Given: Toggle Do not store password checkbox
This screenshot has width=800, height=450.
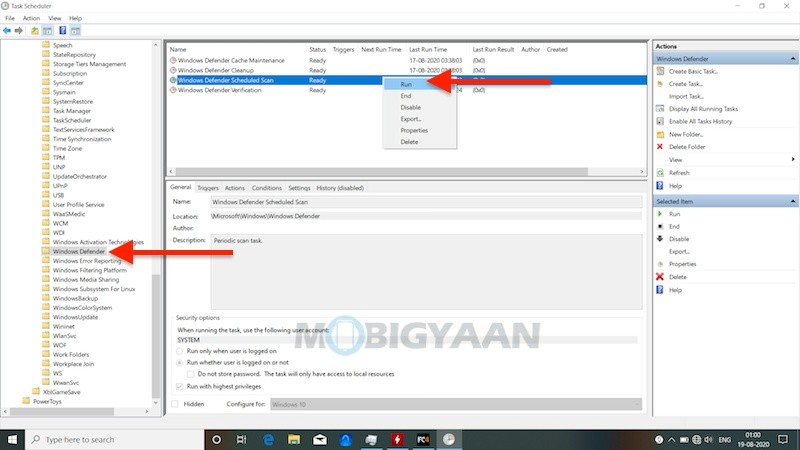Looking at the screenshot, I should [x=190, y=374].
